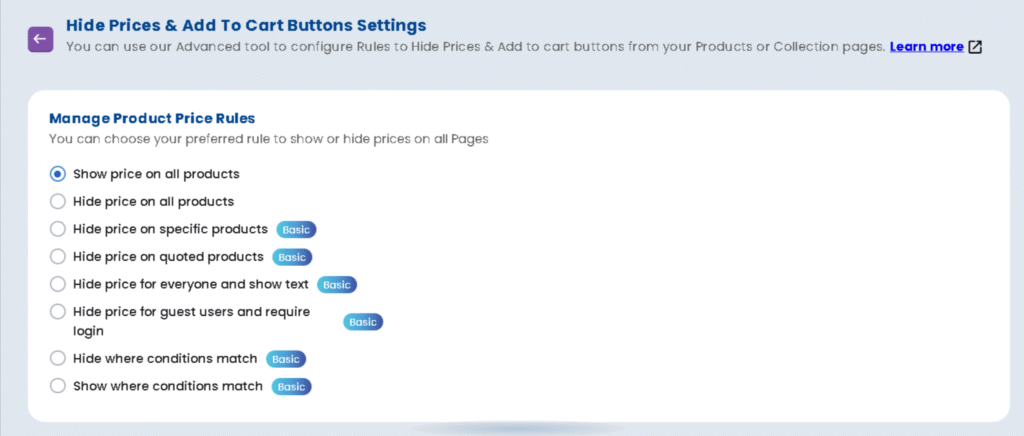1024x436 pixels.
Task: Click Basic badge beside show text option
Action: coord(337,284)
